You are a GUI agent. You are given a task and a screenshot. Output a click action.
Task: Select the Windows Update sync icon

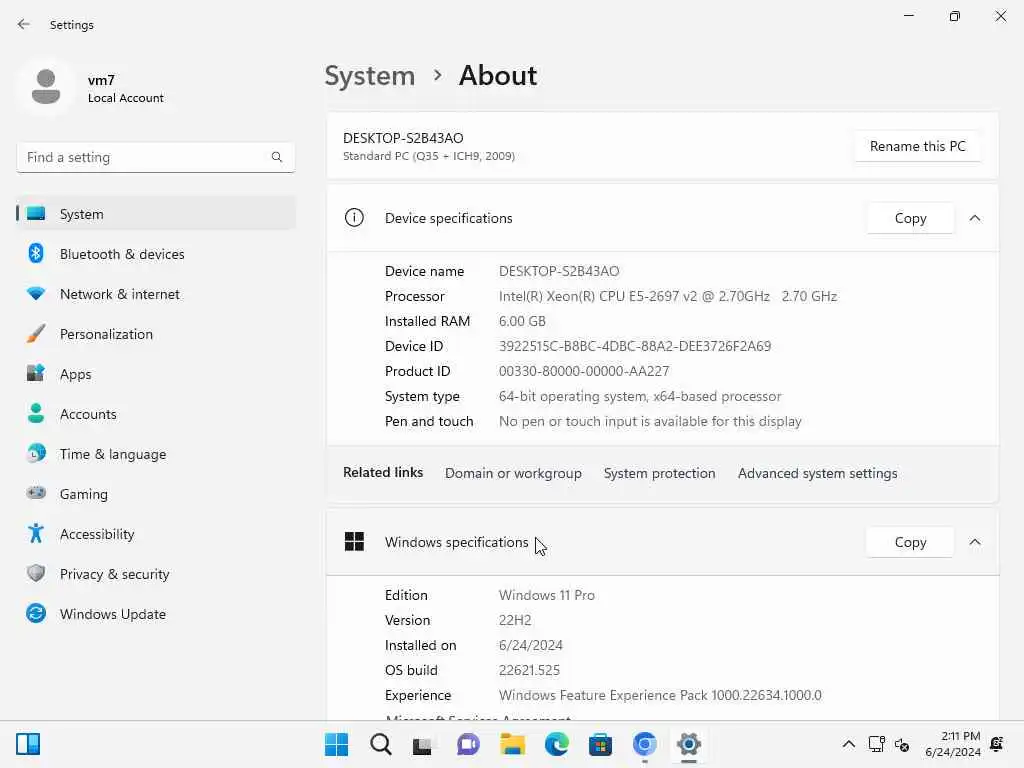[36, 613]
